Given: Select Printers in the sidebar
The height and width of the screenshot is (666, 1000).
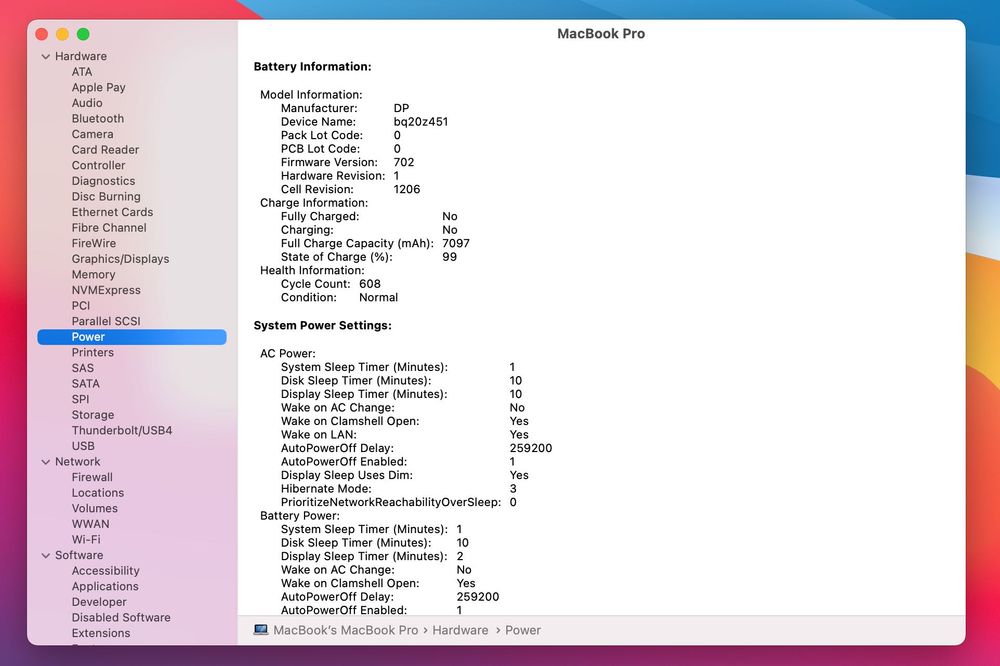Looking at the screenshot, I should [92, 353].
